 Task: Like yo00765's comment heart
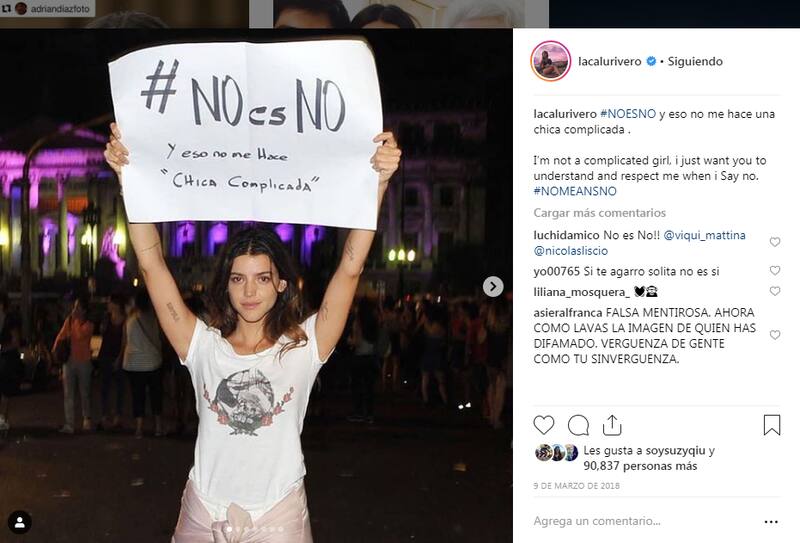point(775,270)
